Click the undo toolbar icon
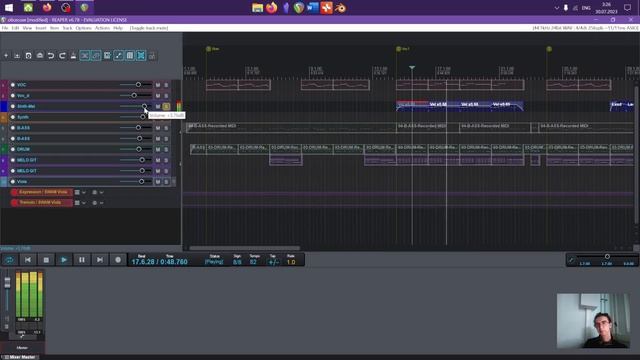 click(51, 56)
